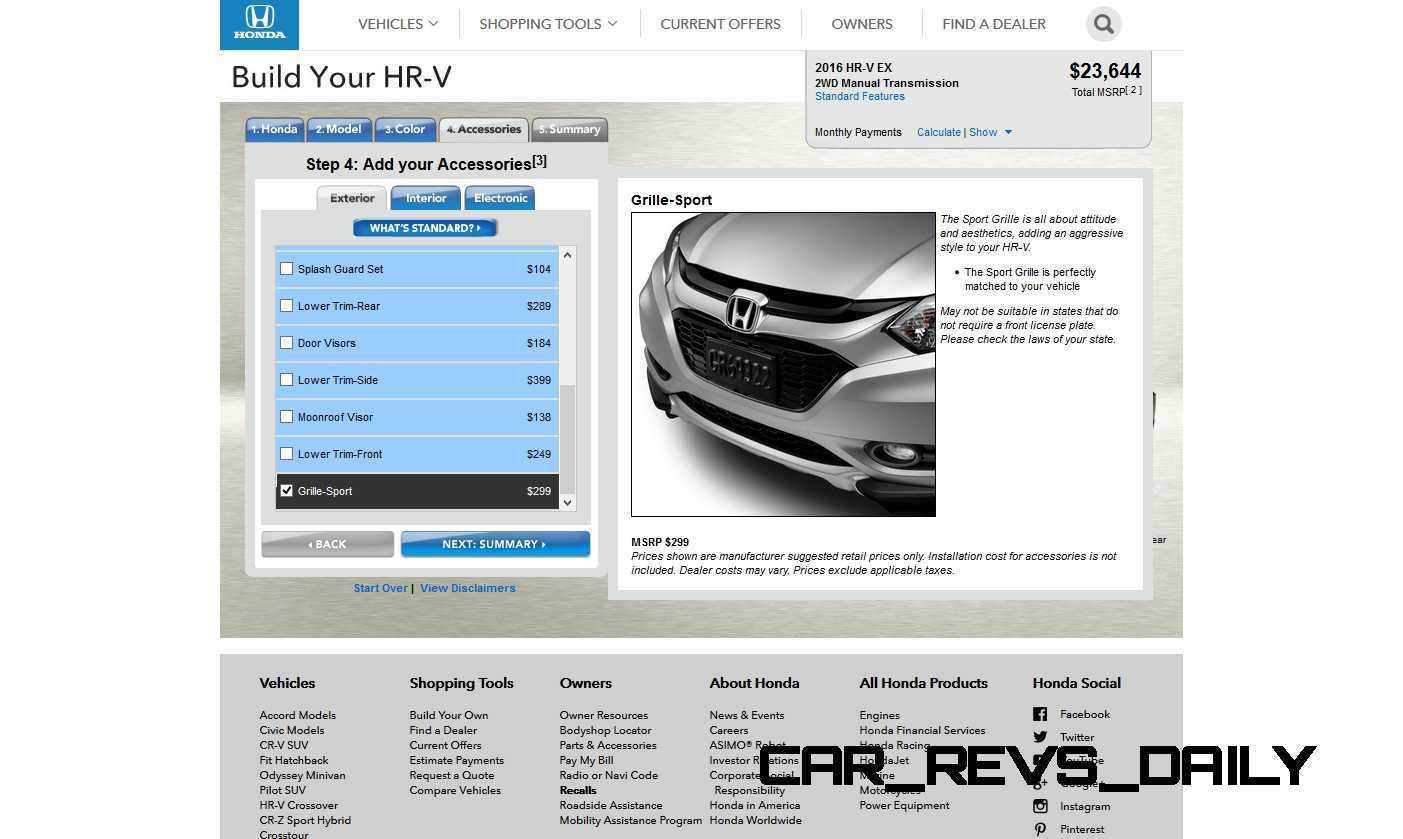Open the Owners menu item
This screenshot has height=839, width=1403.
(x=861, y=24)
